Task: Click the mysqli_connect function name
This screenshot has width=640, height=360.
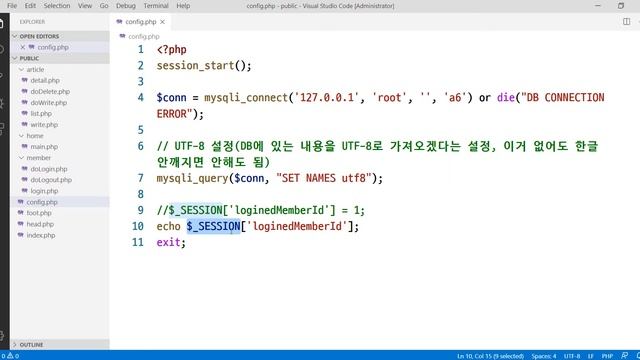Action: 246,98
